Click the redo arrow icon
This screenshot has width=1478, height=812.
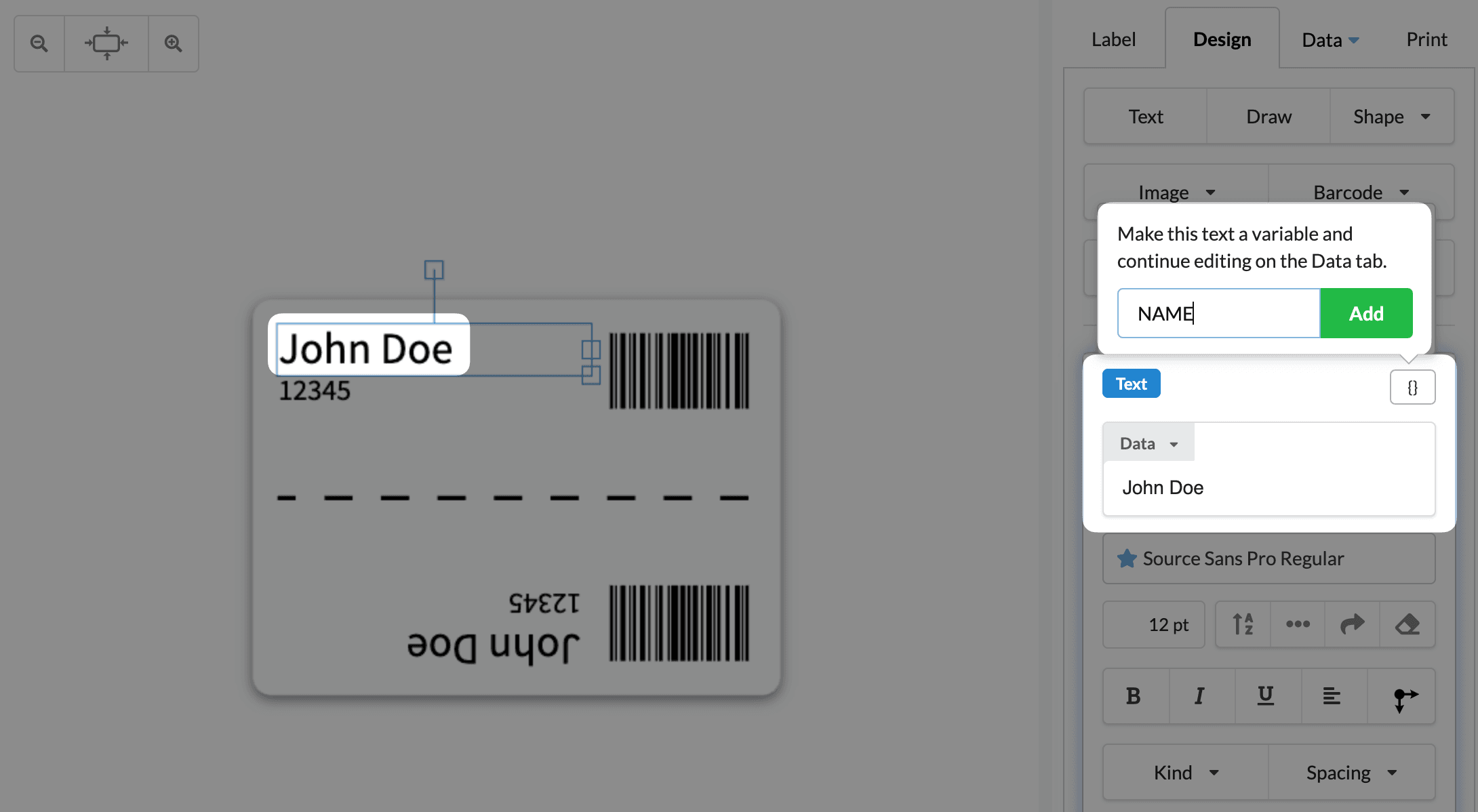coord(1352,624)
